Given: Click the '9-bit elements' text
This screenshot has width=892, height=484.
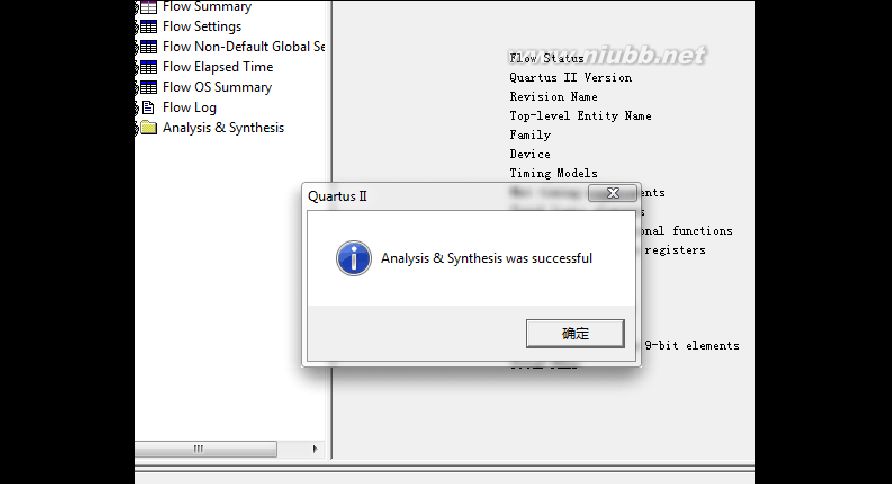Looking at the screenshot, I should [692, 346].
